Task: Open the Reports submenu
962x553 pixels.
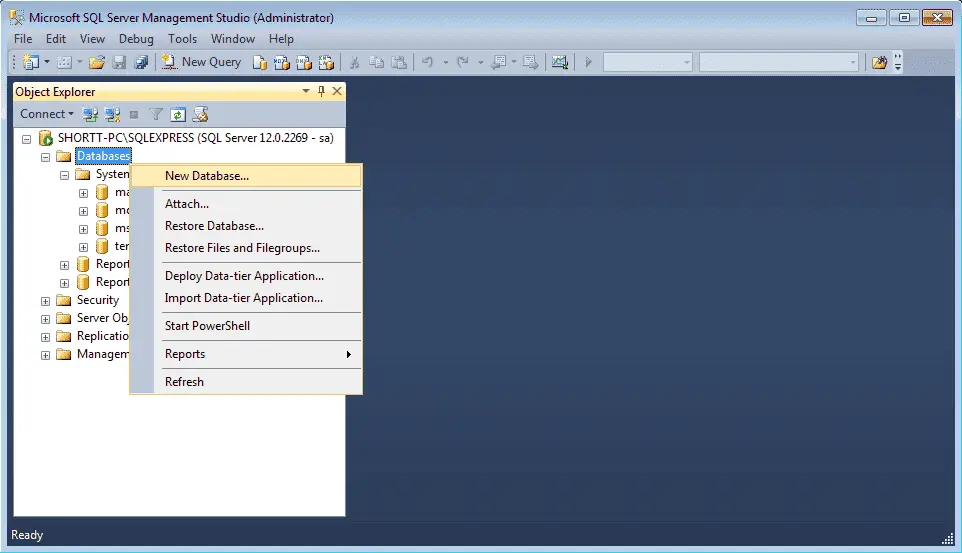Action: [x=246, y=354]
